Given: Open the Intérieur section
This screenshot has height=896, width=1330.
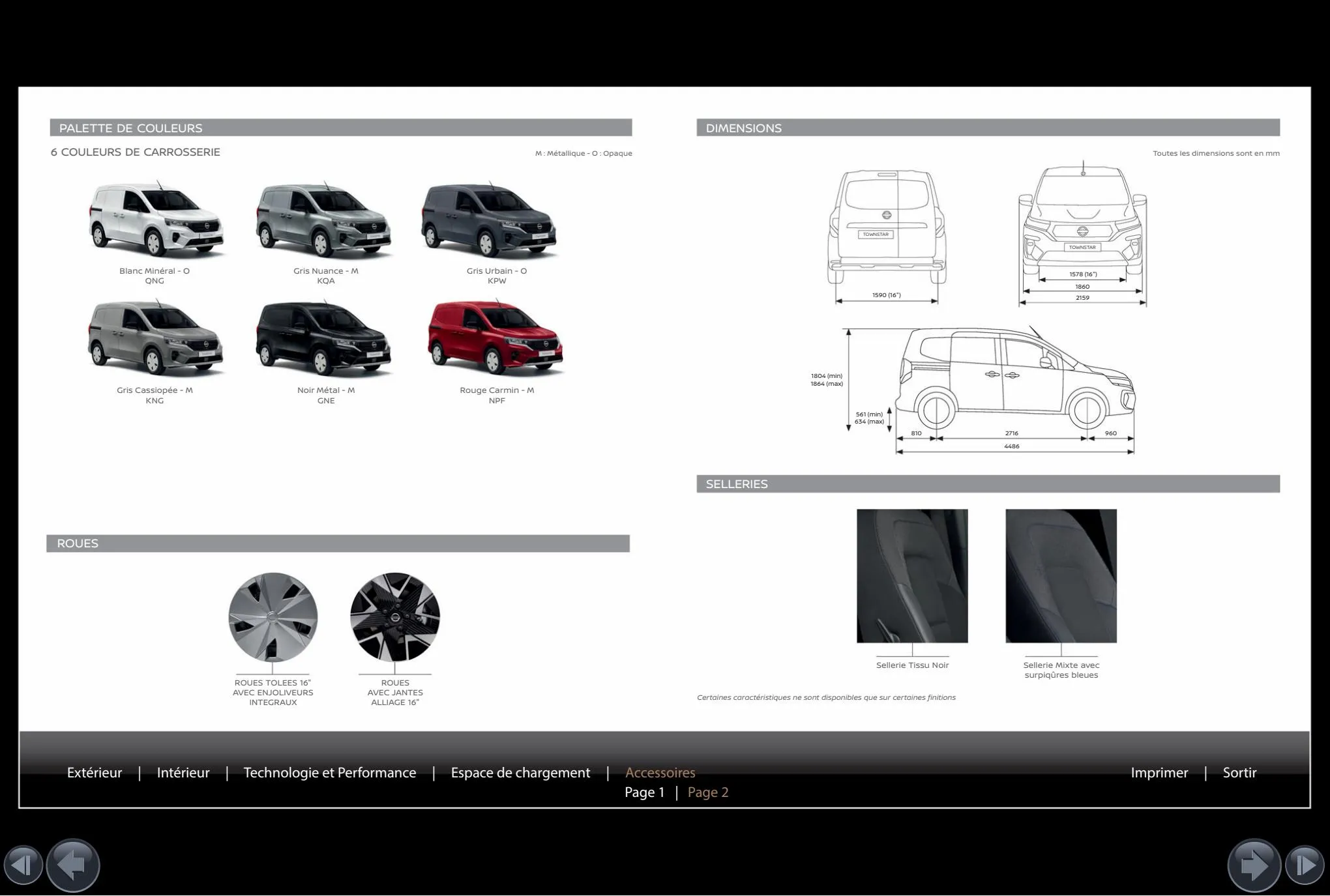Looking at the screenshot, I should [x=183, y=773].
